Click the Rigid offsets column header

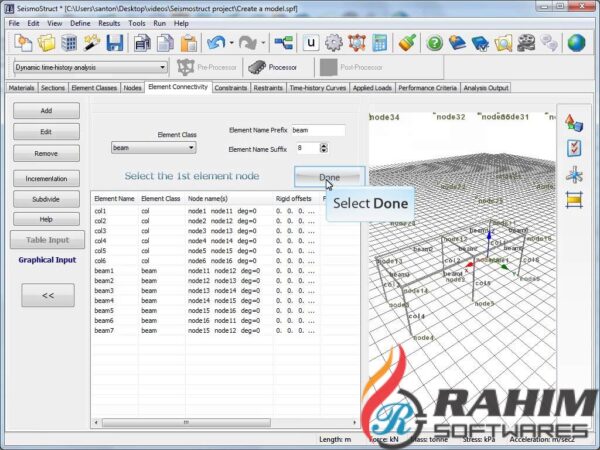[293, 199]
